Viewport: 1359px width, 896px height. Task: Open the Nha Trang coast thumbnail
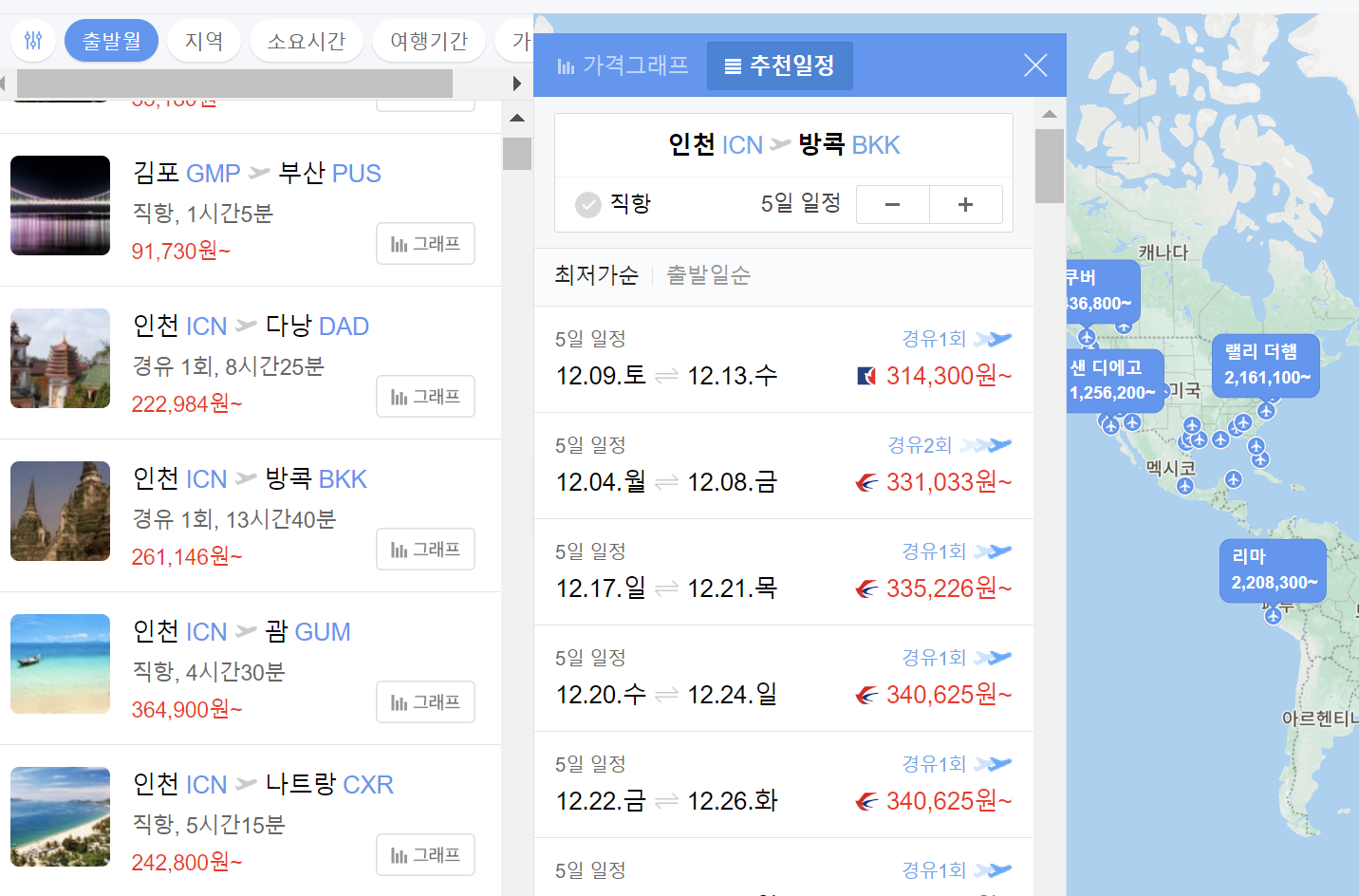point(60,817)
